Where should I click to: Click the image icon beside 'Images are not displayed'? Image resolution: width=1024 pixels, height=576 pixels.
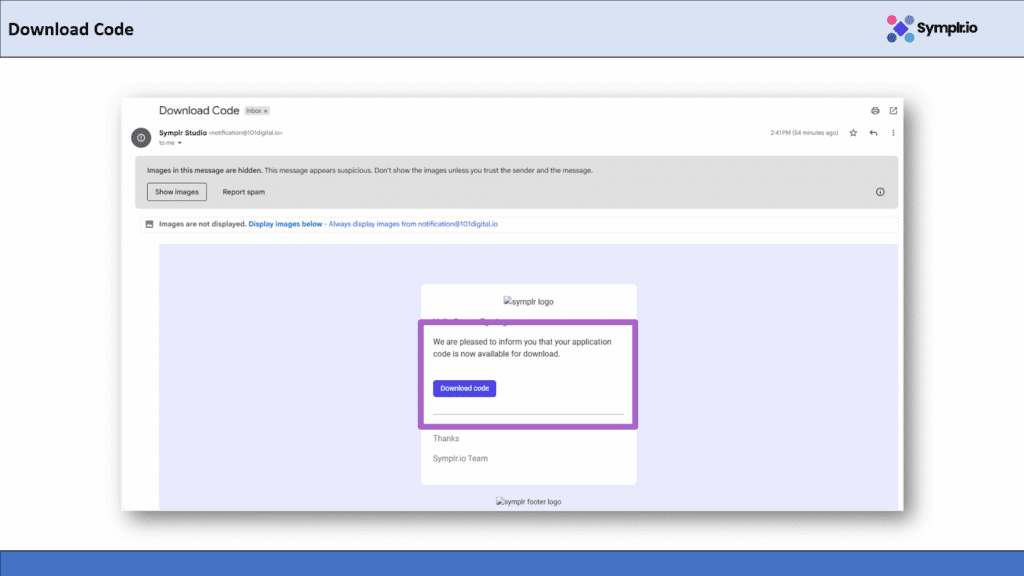(x=149, y=224)
